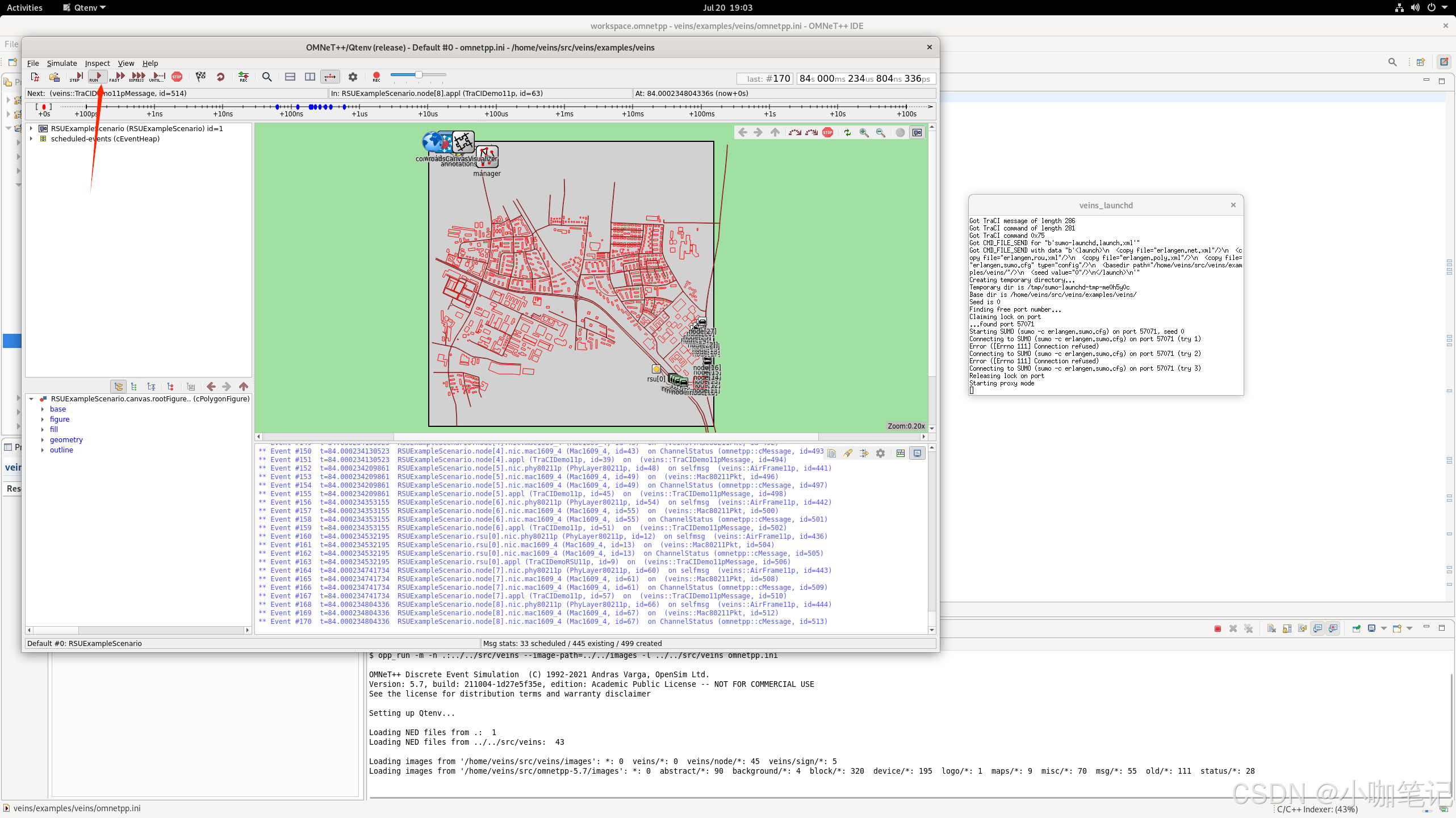Screen dimensions: 1456x818
Task: Expand the 'fill' property group
Action: [43, 430]
